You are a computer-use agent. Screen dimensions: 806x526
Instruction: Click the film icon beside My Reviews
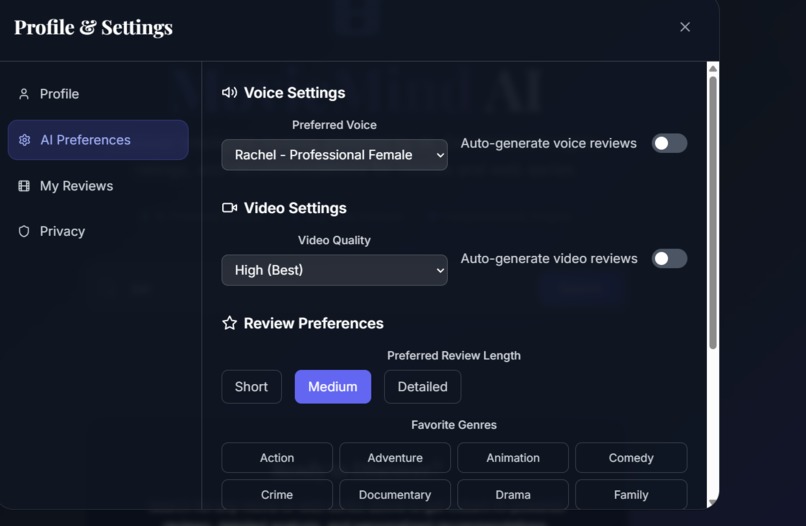click(x=24, y=186)
